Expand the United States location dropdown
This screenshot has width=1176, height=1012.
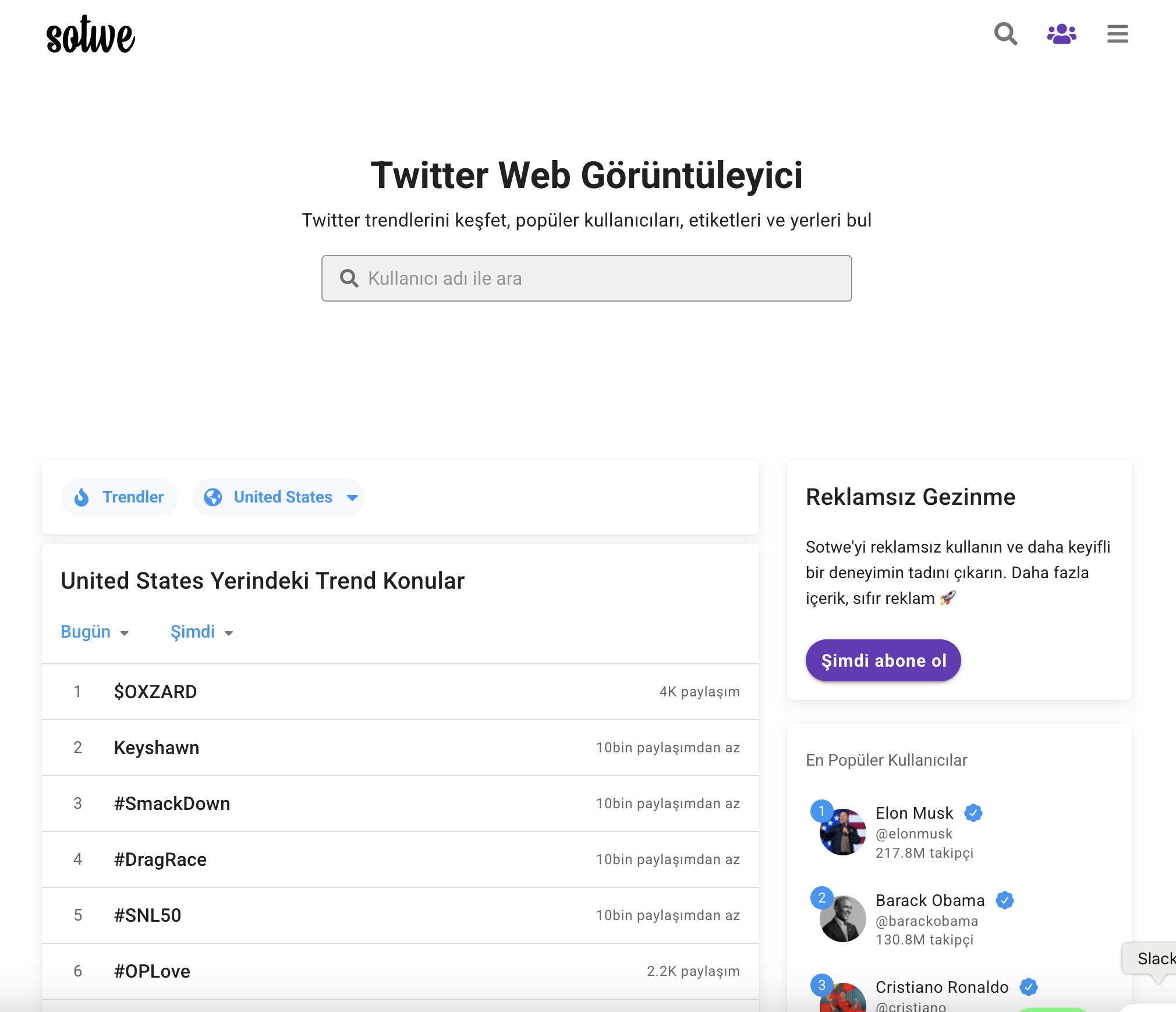(278, 497)
